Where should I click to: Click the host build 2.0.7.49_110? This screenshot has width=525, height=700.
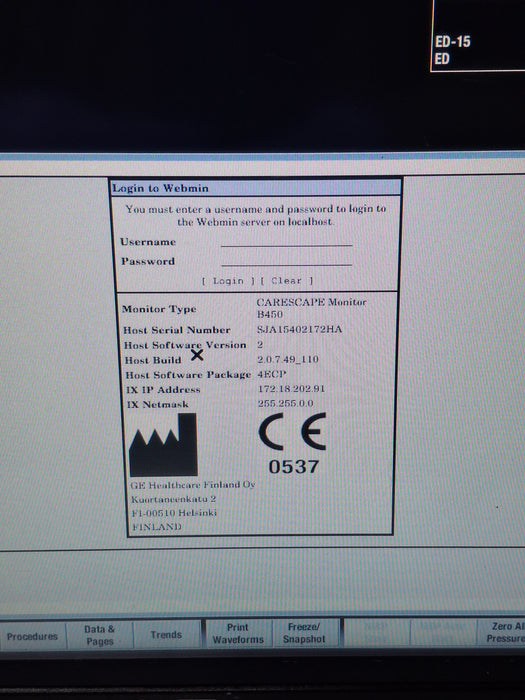(288, 359)
